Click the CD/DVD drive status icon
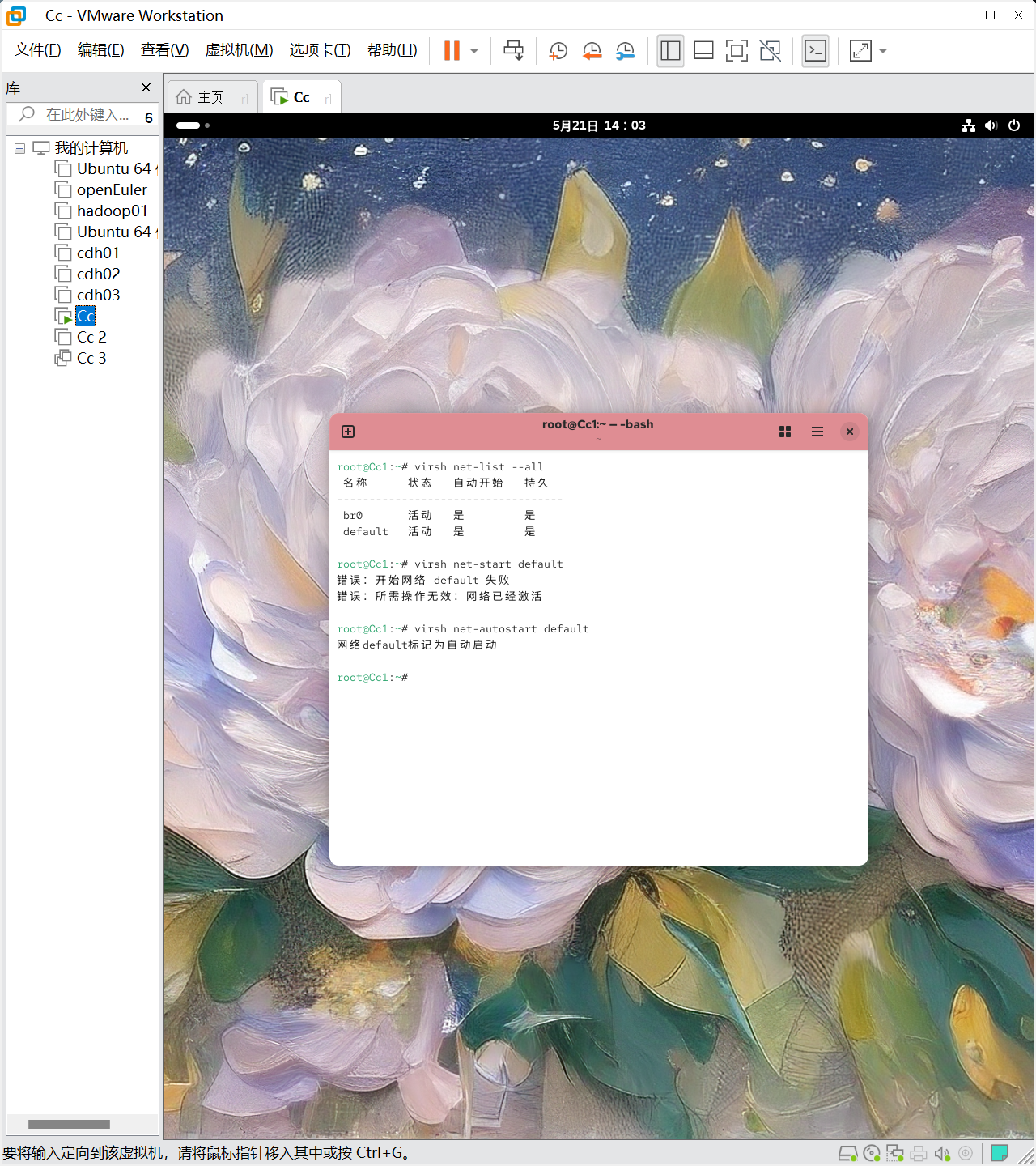Screen dimensions: 1036x1166 pos(872,1154)
